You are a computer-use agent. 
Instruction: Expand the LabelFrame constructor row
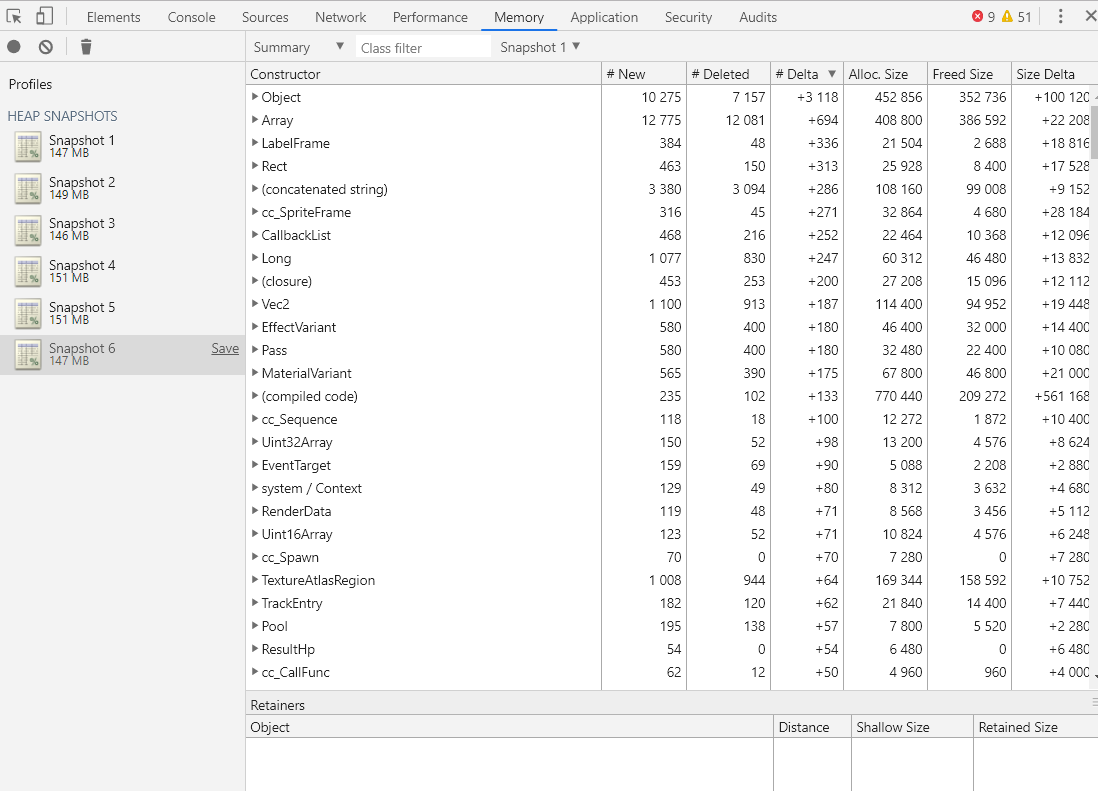[x=255, y=143]
